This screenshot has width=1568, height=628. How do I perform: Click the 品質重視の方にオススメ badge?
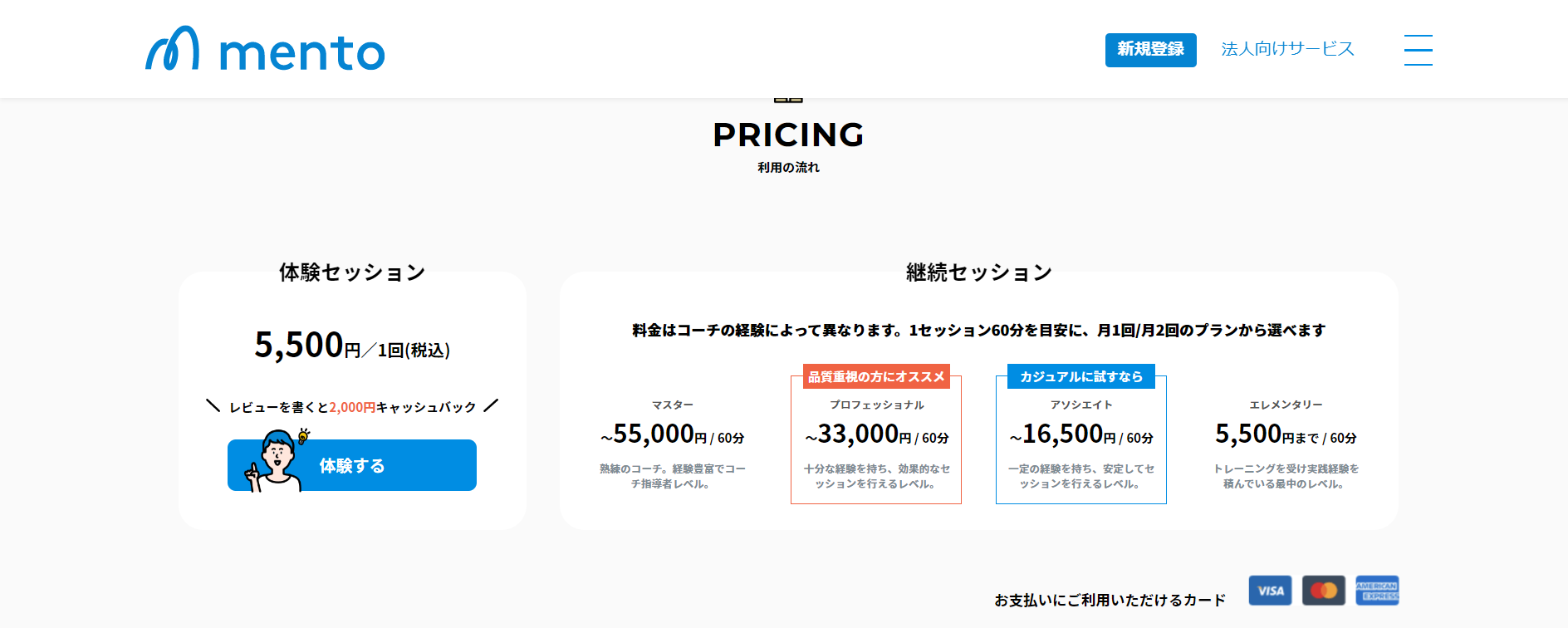pyautogui.click(x=876, y=376)
